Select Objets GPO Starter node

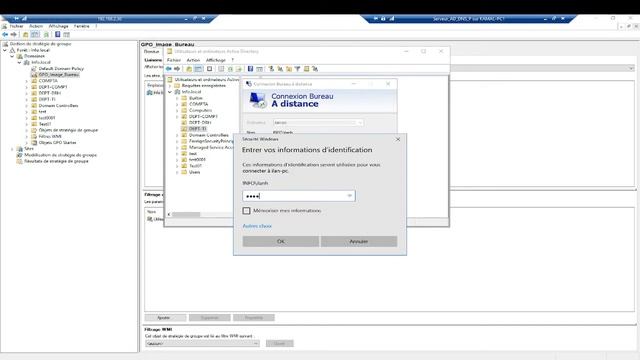(57, 142)
